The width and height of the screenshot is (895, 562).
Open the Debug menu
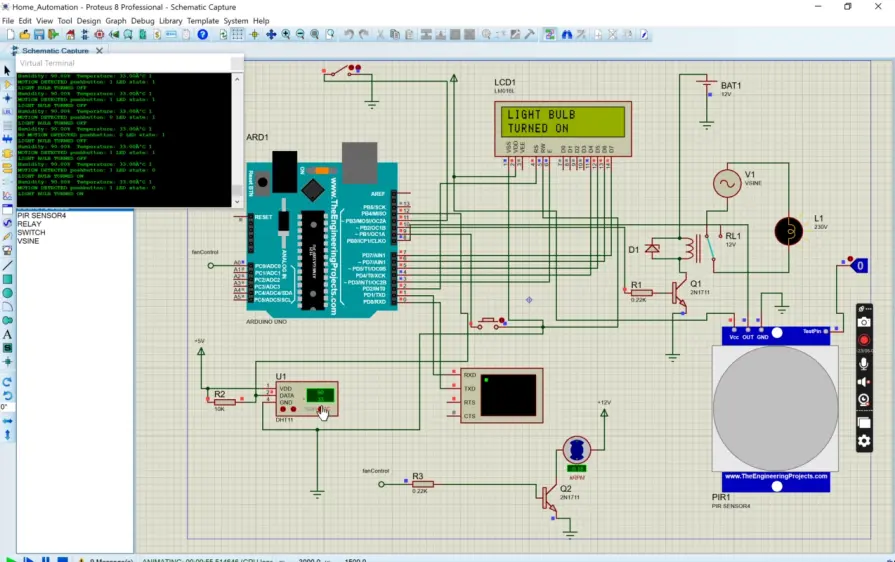click(143, 21)
